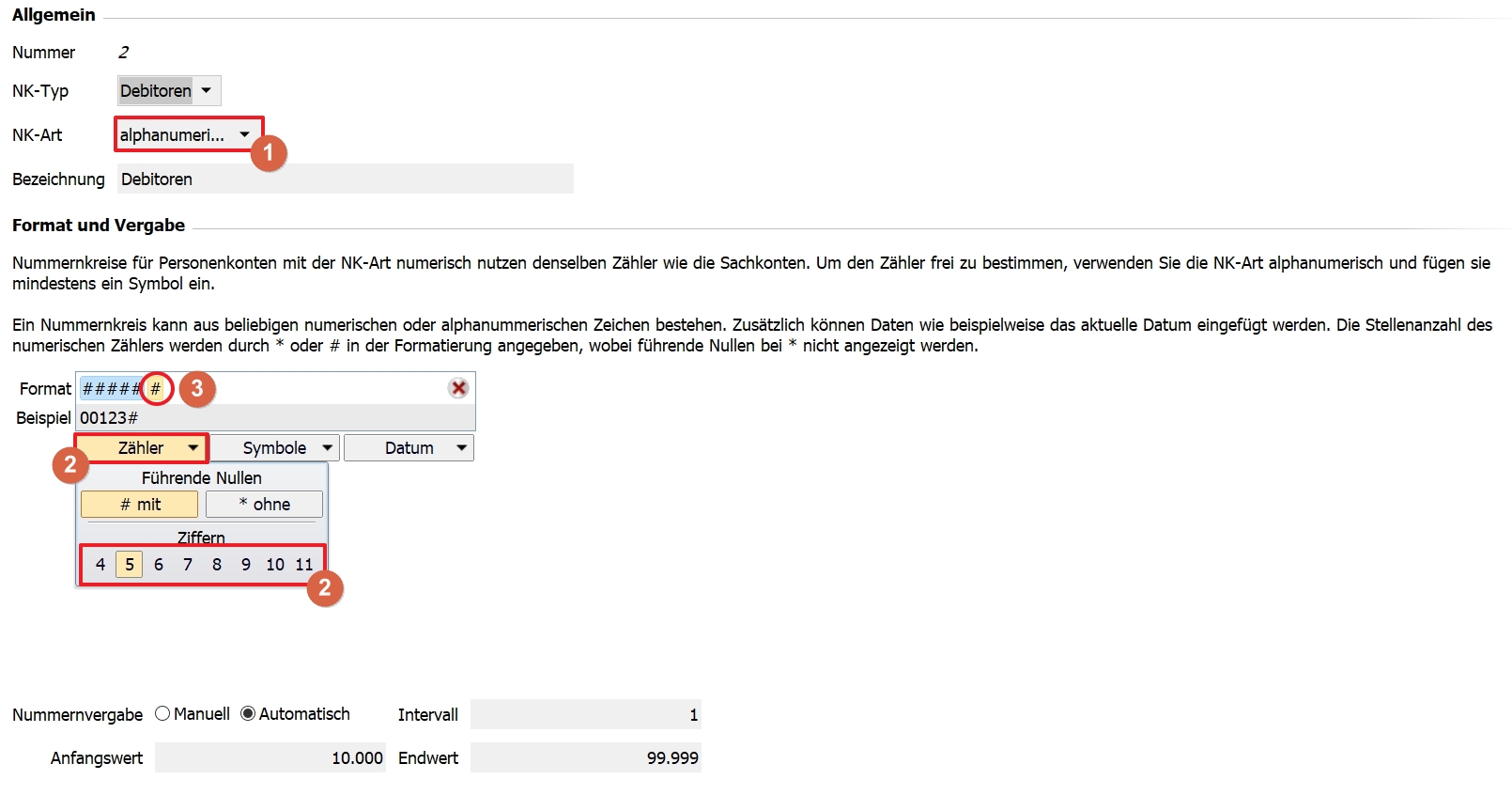The width and height of the screenshot is (1512, 795).
Task: Expand the Symbole dropdown button
Action: coord(275,448)
